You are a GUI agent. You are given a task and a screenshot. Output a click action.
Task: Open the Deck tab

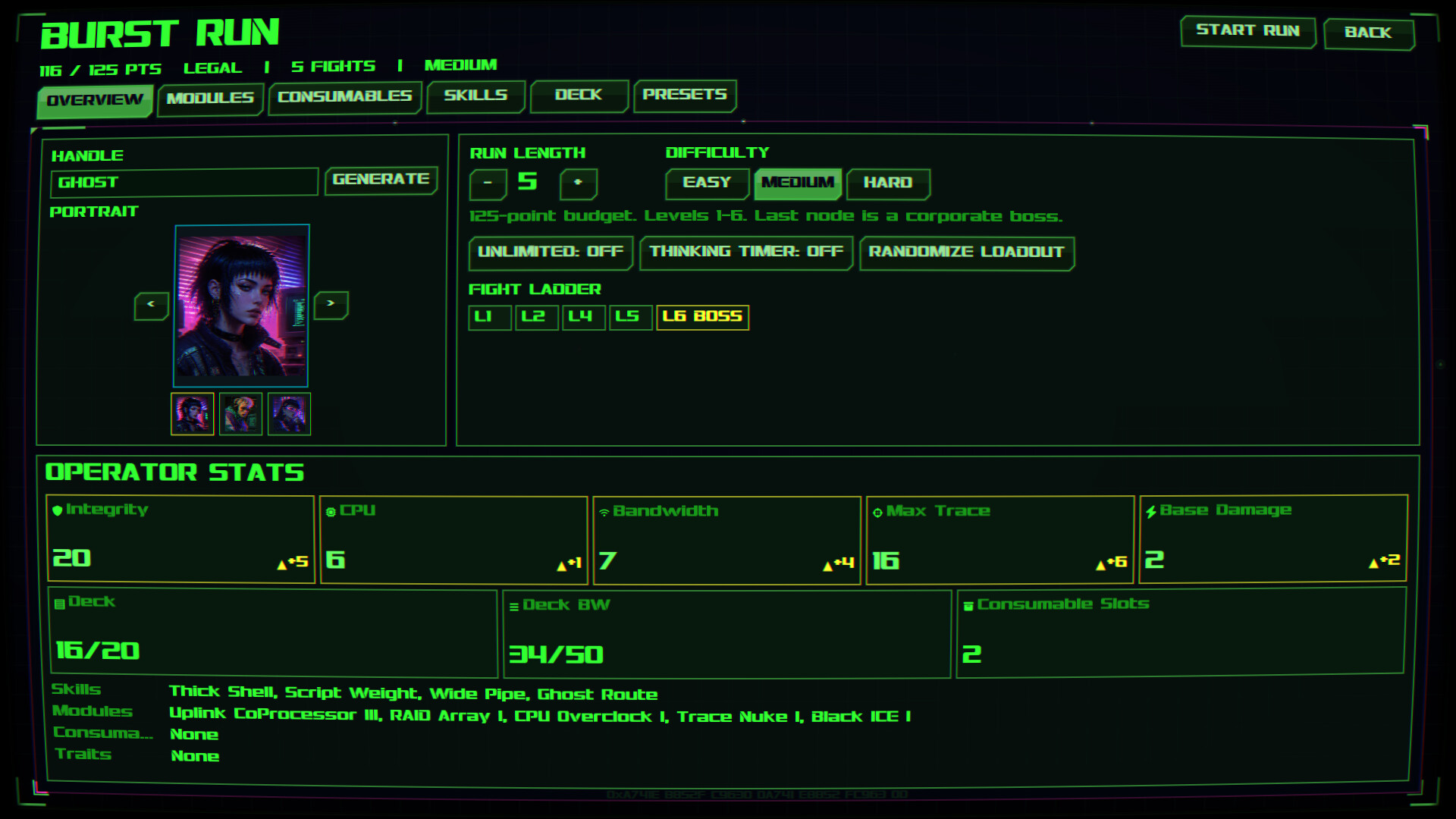579,96
